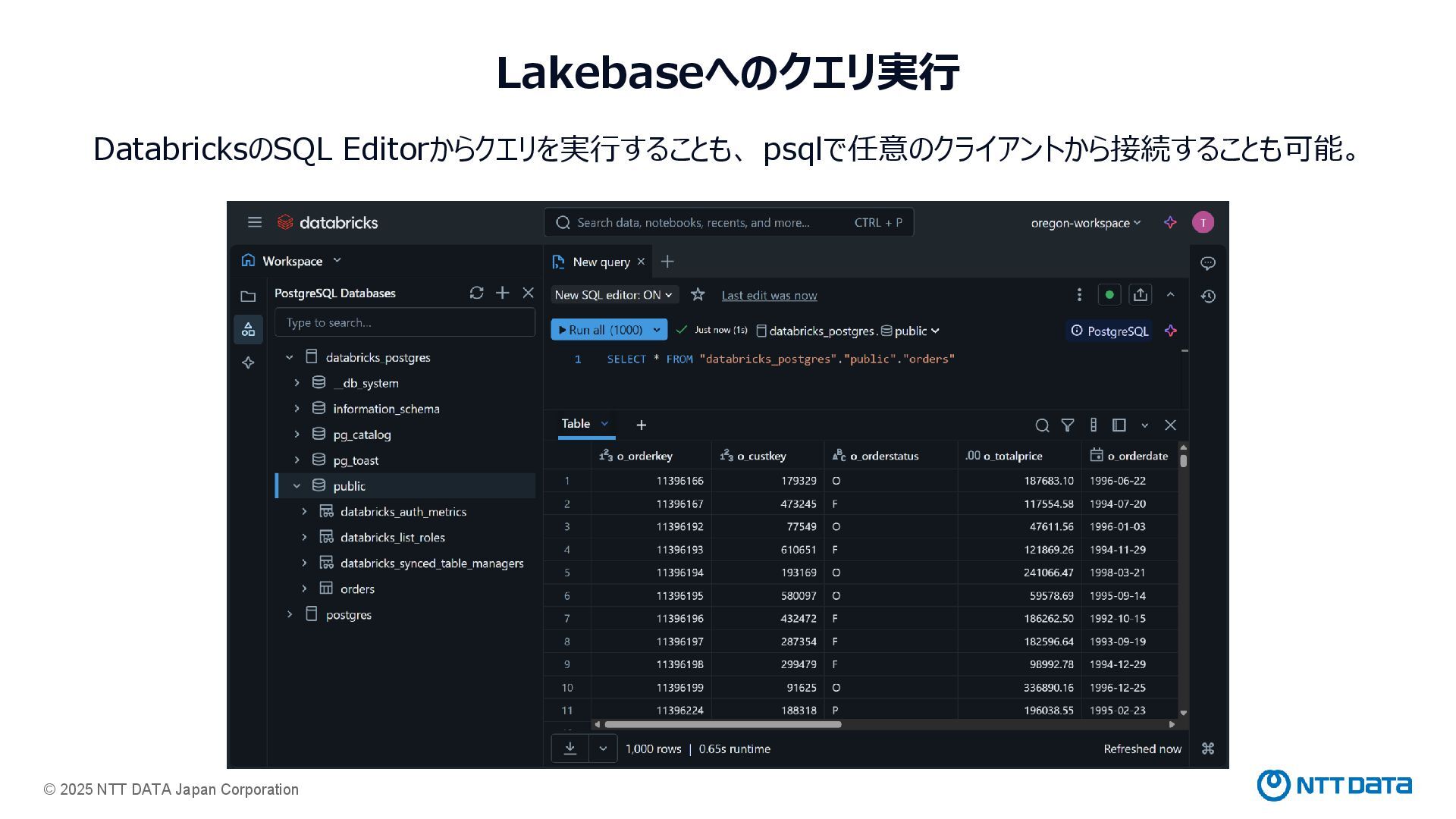Click the Type to search field
The height and width of the screenshot is (819, 1456).
click(x=405, y=322)
